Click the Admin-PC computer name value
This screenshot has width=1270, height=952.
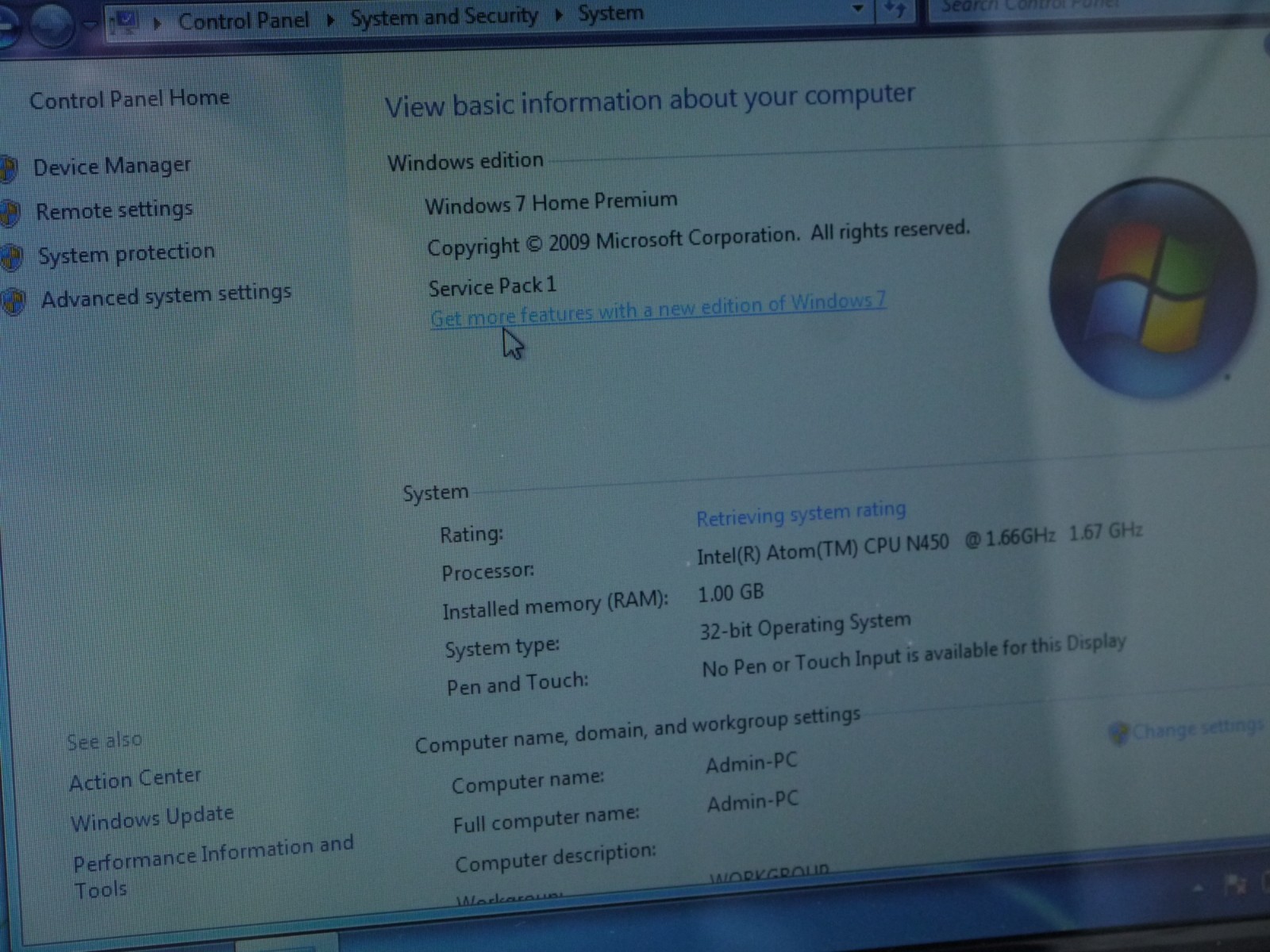pos(751,763)
